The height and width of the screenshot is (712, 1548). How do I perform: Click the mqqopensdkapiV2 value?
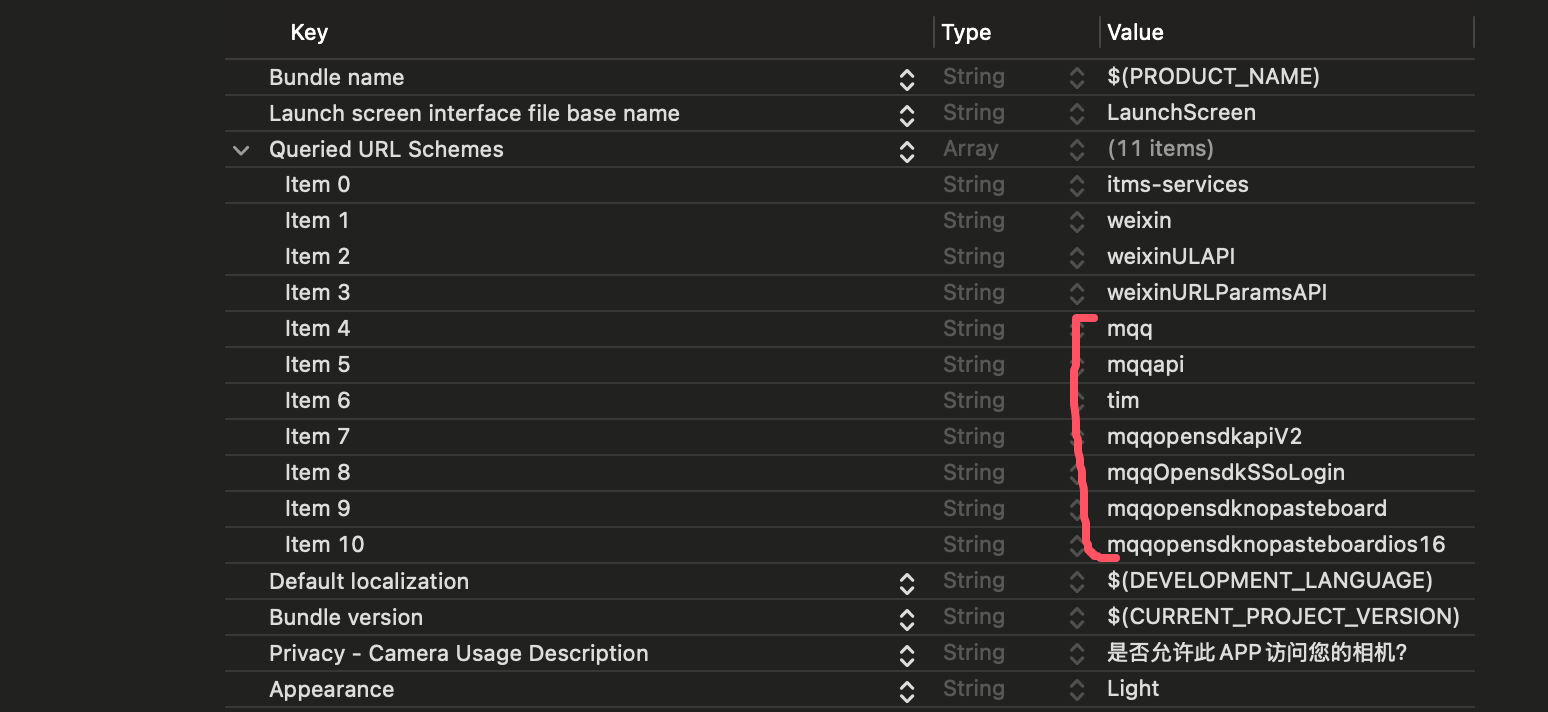pyautogui.click(x=1205, y=437)
